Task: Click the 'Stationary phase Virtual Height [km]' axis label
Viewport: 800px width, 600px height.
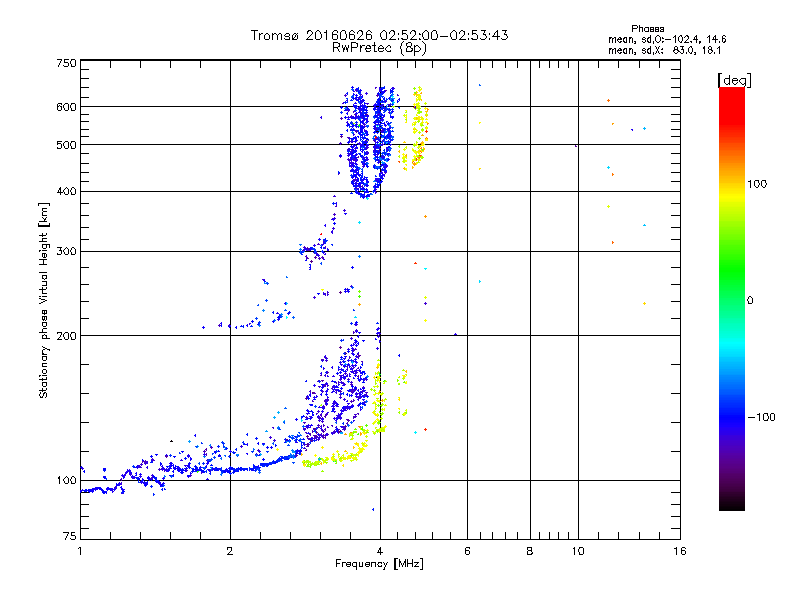Action: (44, 301)
